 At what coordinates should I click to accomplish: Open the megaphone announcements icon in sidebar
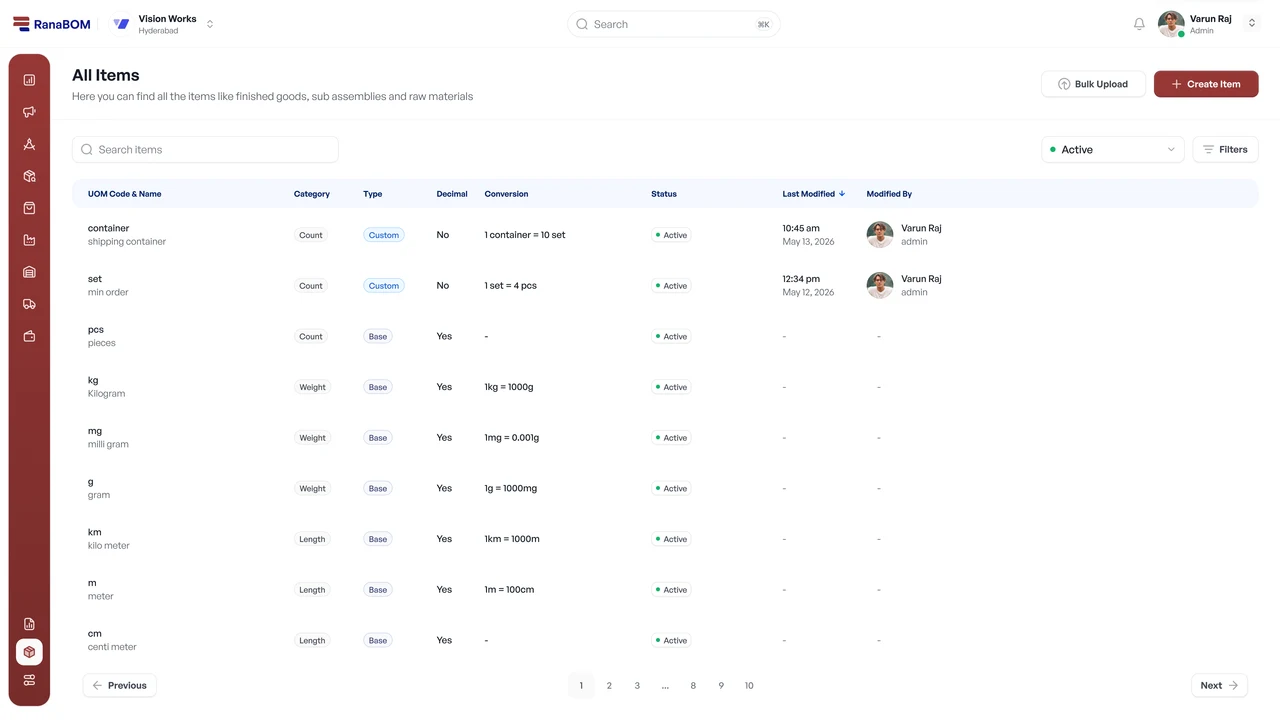pos(29,112)
